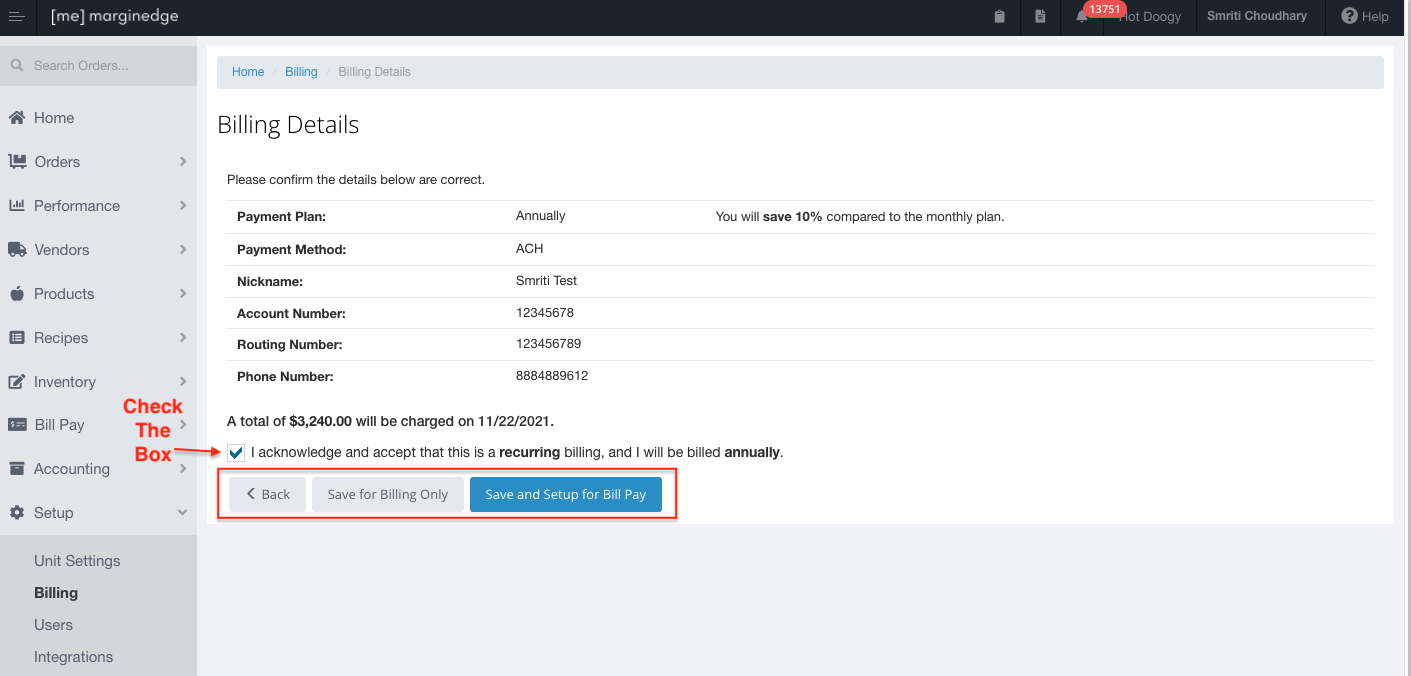Click the document icon in top bar
Screen dimensions: 1411x676
pos(1040,17)
